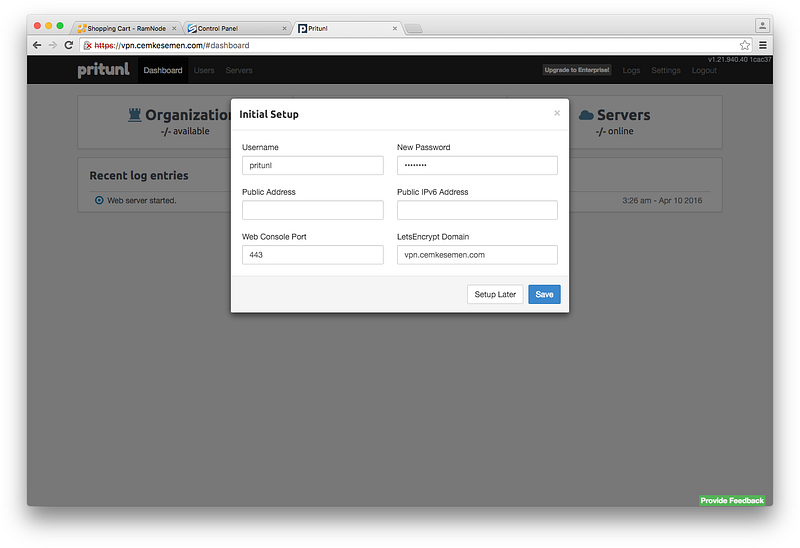Click the '3:26 am - Apr 10 2016' timestamp

tap(662, 201)
